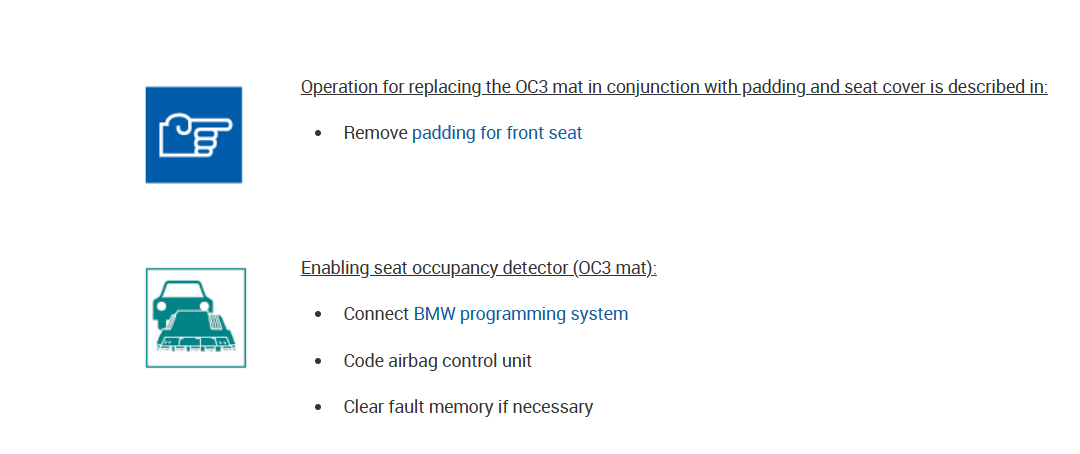Click the word Remove before the padding link

[375, 132]
